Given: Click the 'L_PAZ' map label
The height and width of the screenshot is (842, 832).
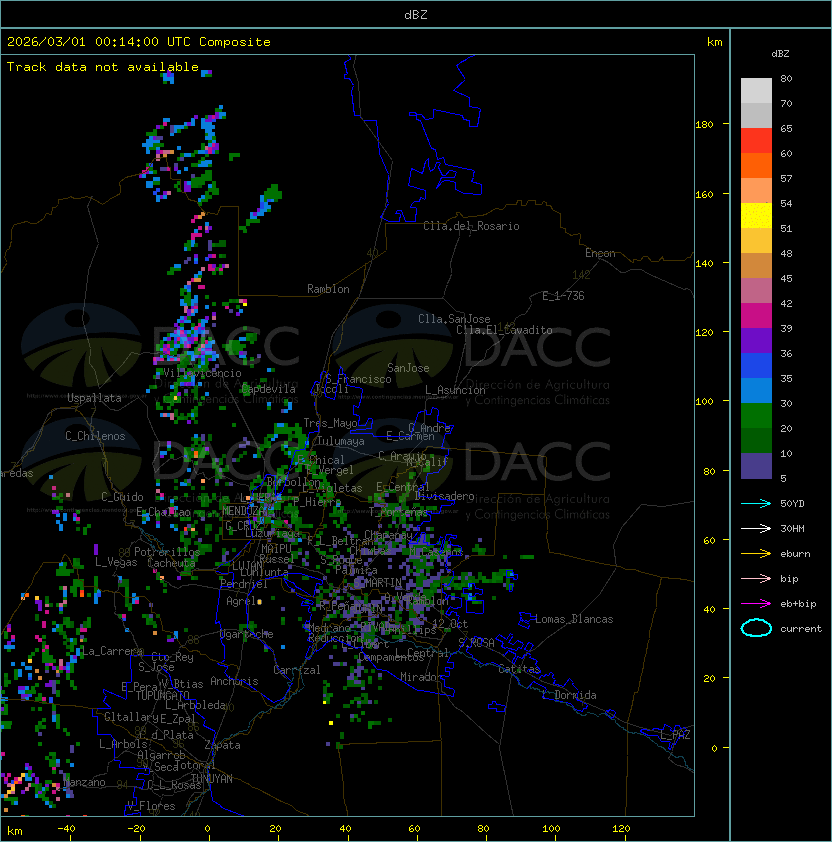Looking at the screenshot, I should point(675,735).
